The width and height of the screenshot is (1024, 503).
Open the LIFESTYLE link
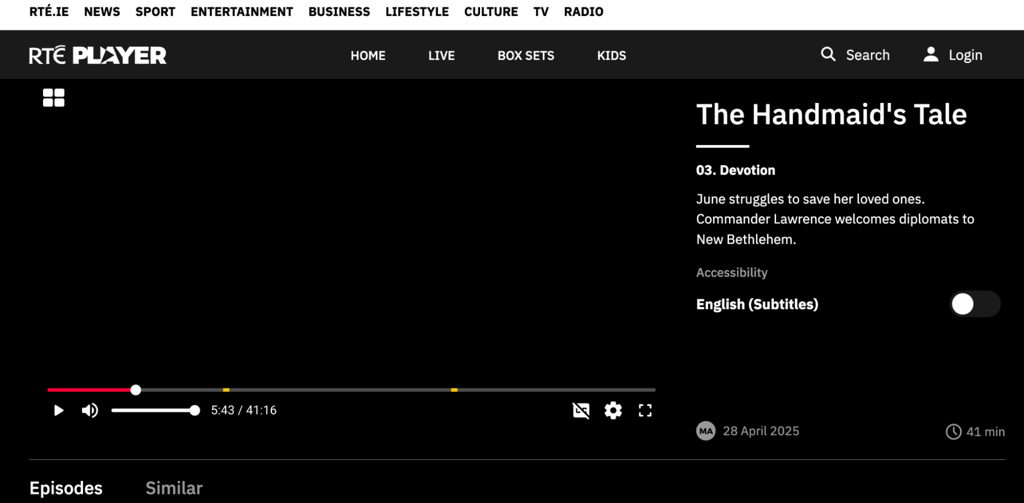(x=417, y=12)
